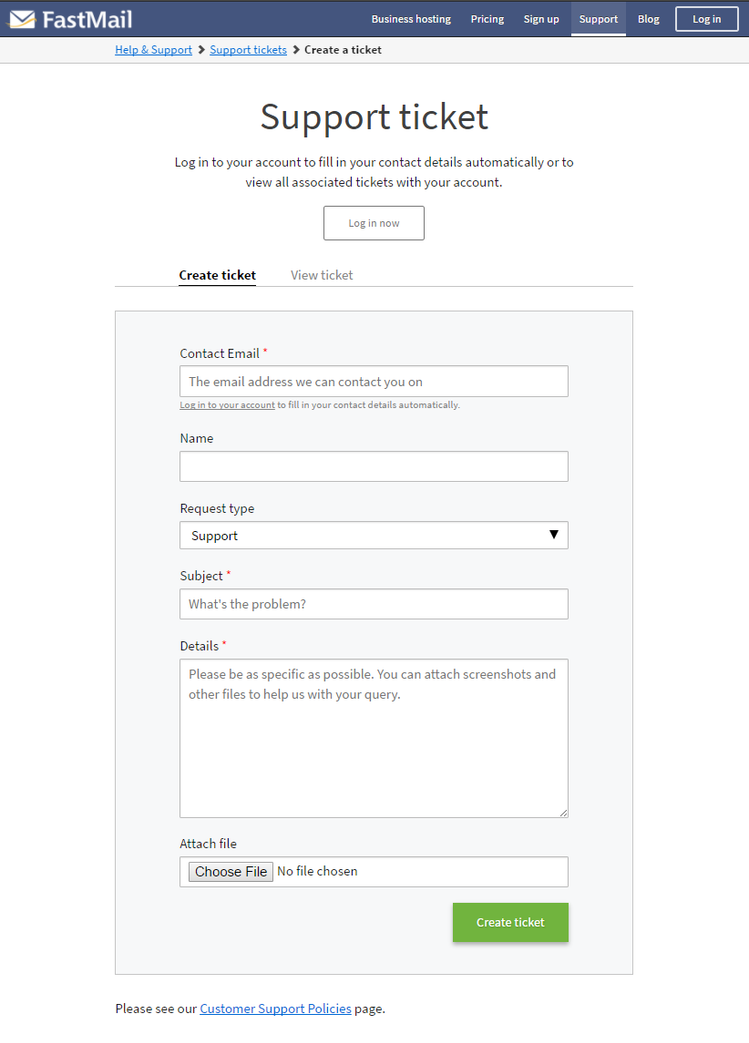Open Business hosting in the navigation bar
This screenshot has width=749, height=1043.
coord(411,19)
